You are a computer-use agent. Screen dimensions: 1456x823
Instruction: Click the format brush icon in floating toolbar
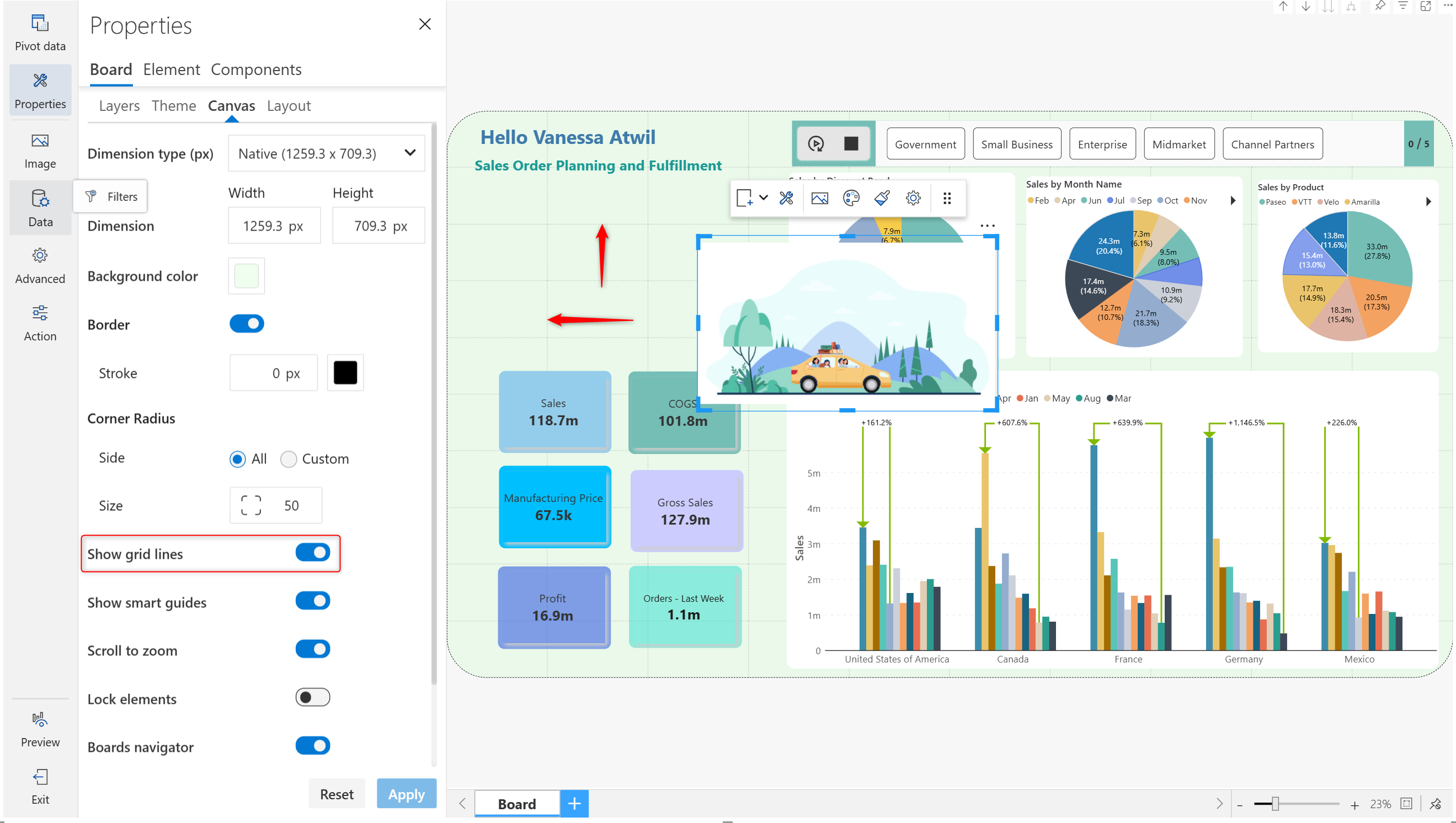(882, 198)
